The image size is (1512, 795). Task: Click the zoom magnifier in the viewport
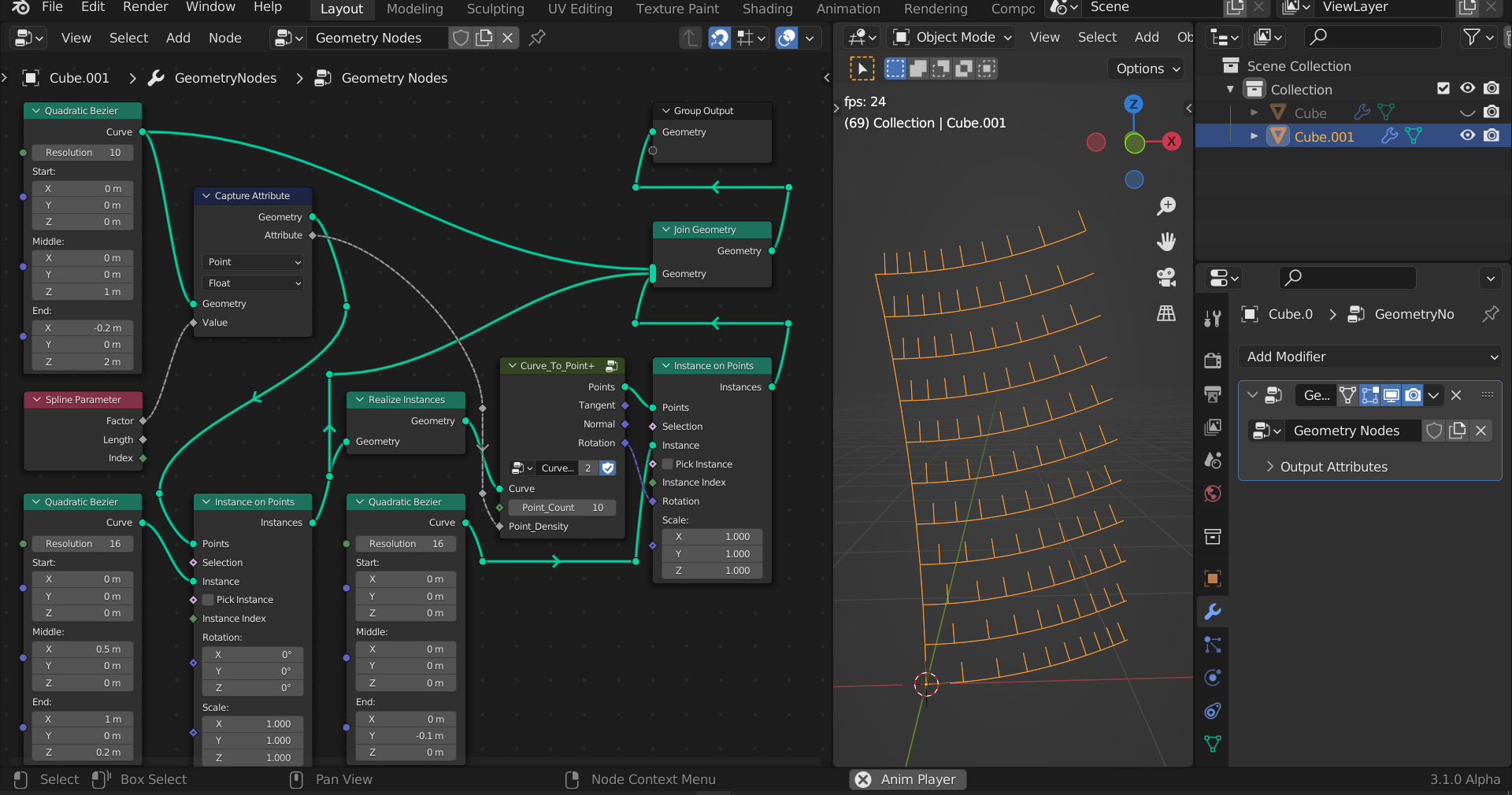(x=1166, y=206)
